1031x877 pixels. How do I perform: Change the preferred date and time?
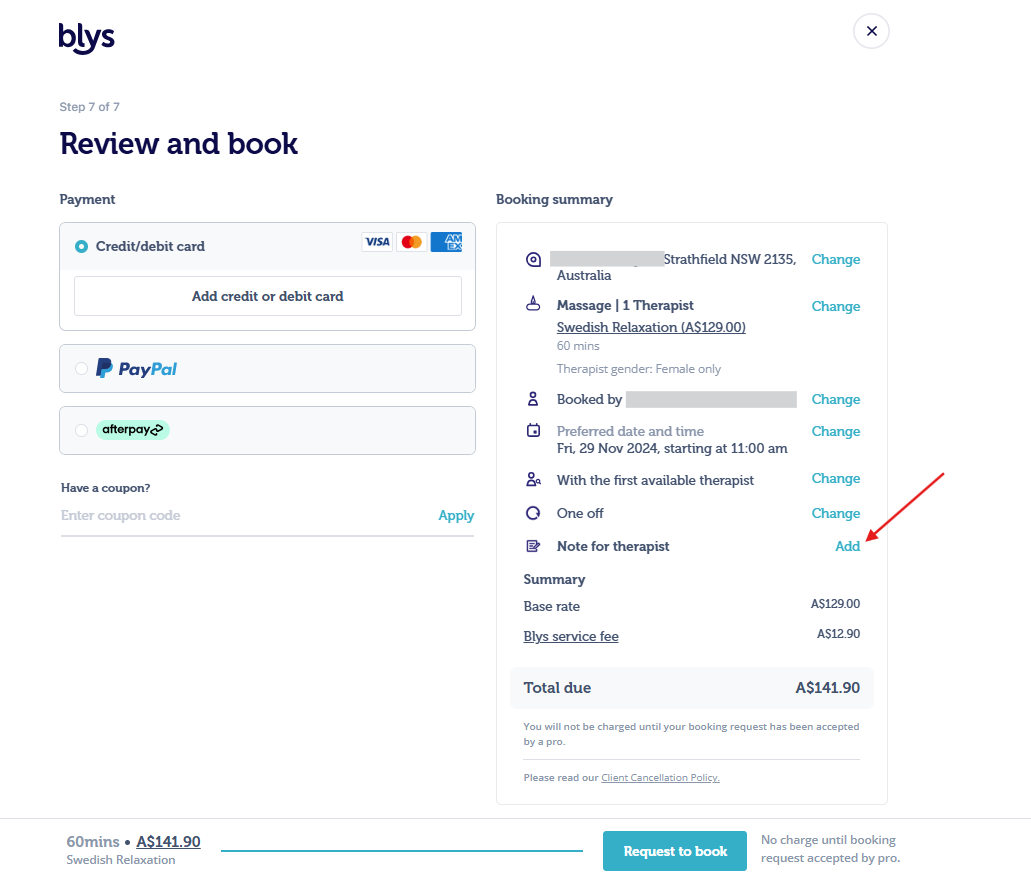pos(836,431)
